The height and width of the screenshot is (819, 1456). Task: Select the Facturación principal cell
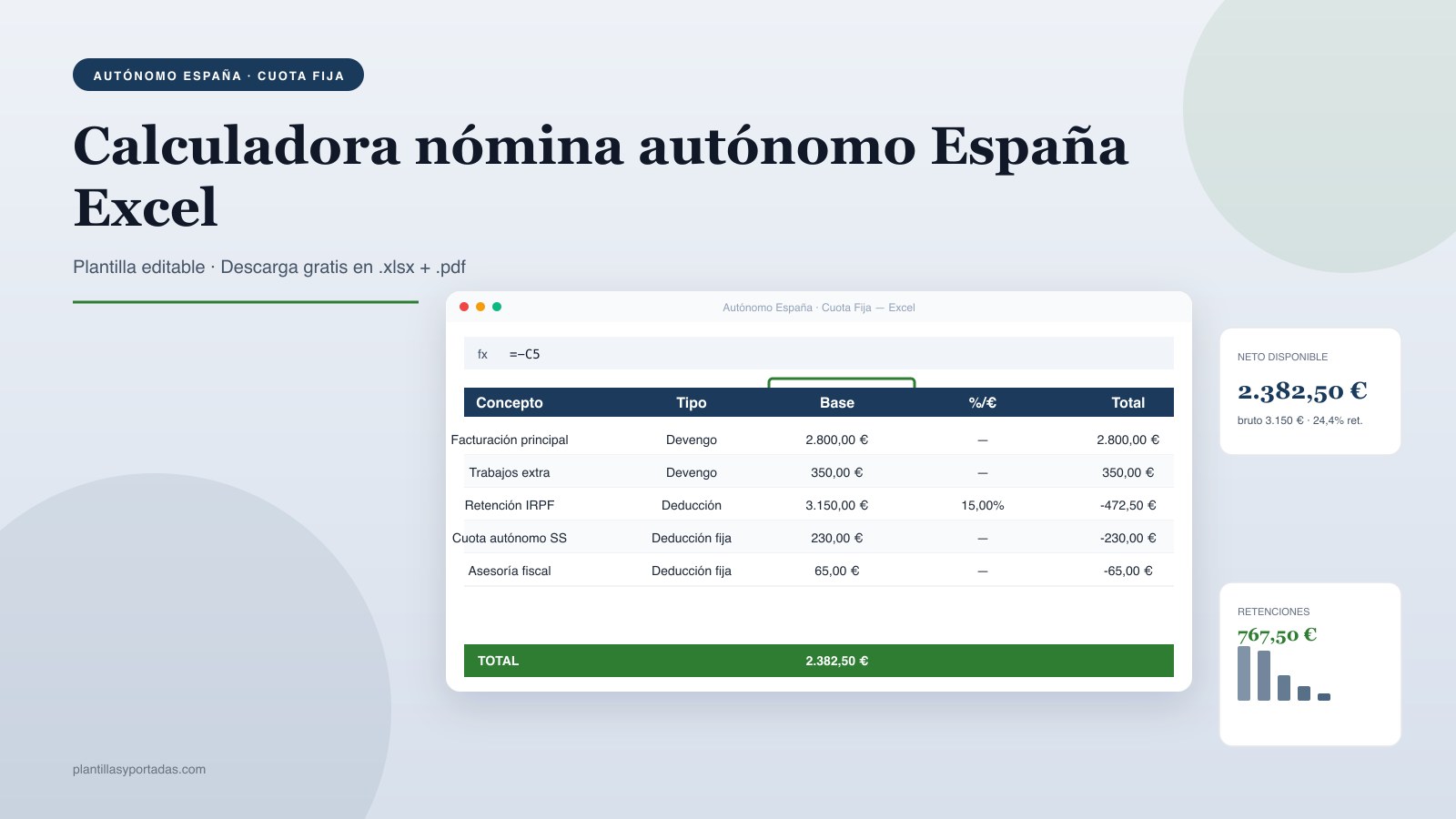coord(510,440)
